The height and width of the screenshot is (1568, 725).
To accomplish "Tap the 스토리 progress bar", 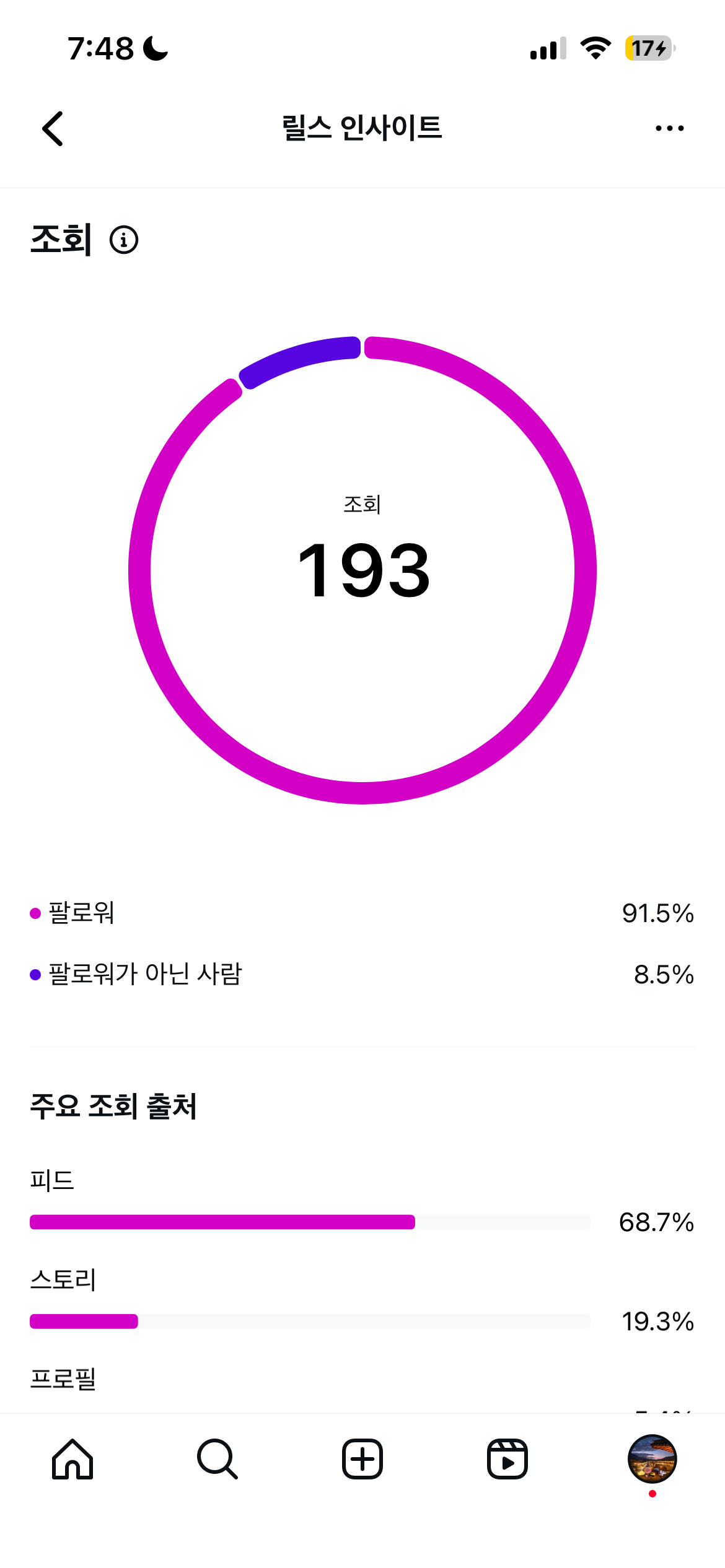I will click(310, 1321).
